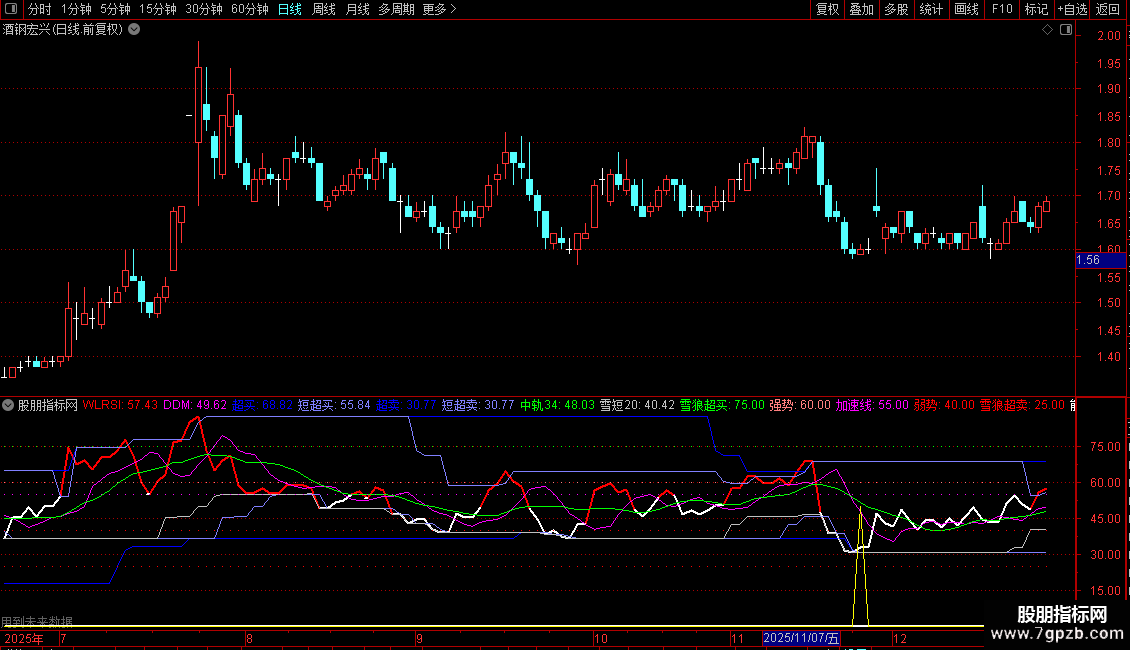
Task: Click the 返回 back button
Action: (1108, 10)
